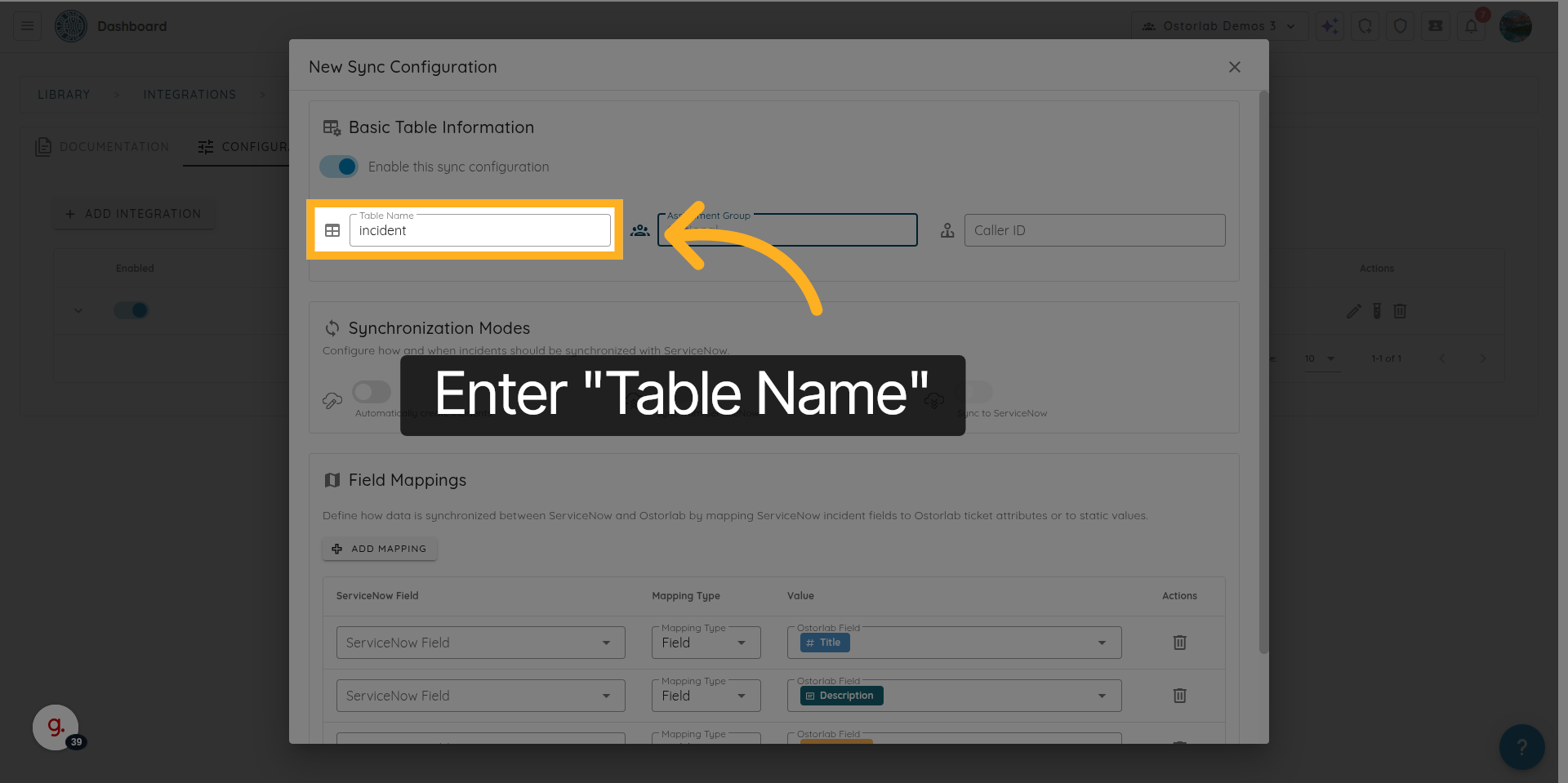This screenshot has height=783, width=1568.
Task: Toggle the enabled switch in integrations table row
Action: click(x=131, y=310)
